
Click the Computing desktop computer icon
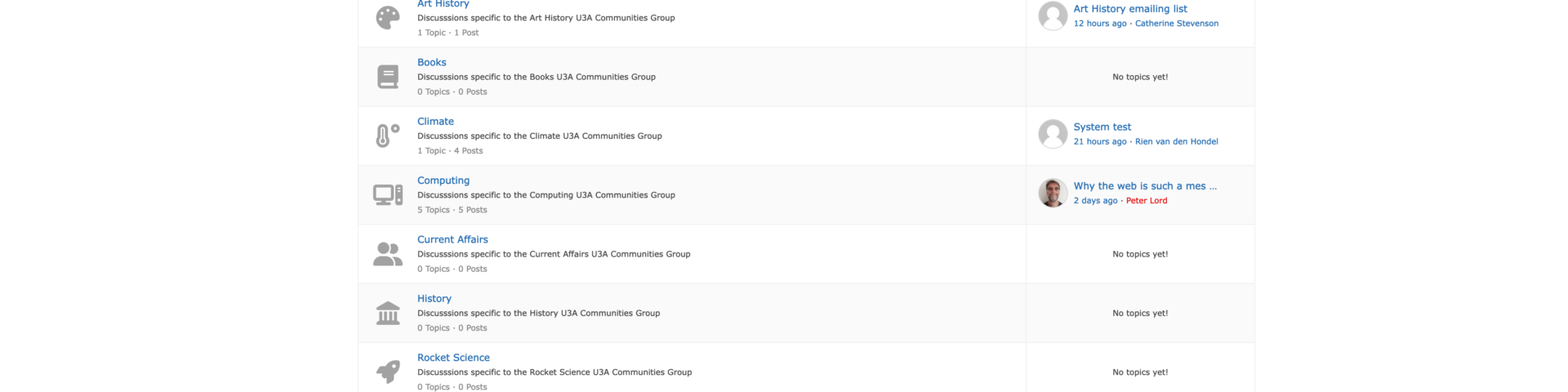[388, 194]
